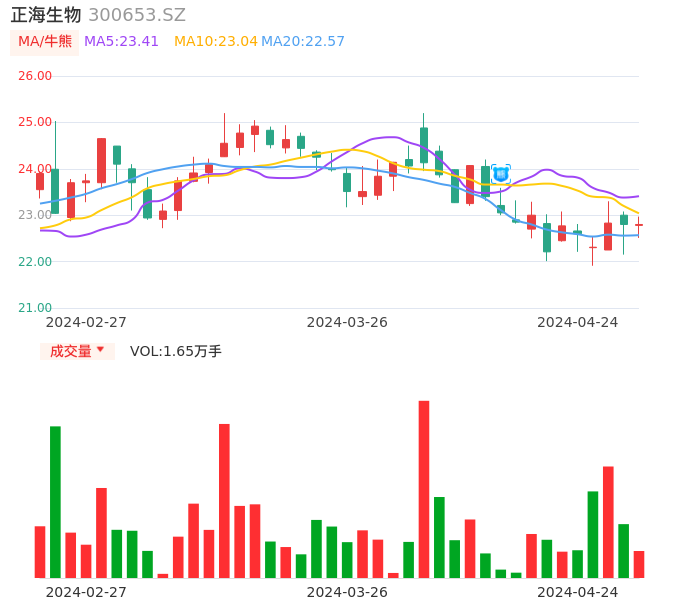The image size is (686, 606).
Task: Click the 2024-04-24 date under the price chart
Action: coord(578,322)
